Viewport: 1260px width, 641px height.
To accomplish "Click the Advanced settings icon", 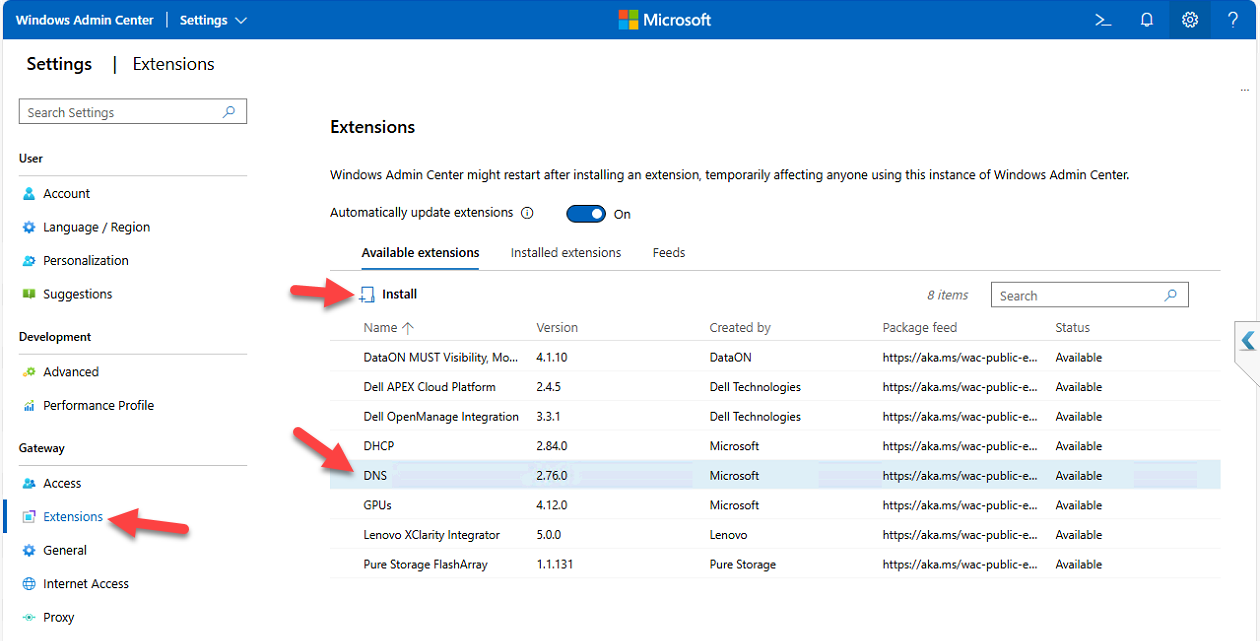I will [29, 372].
